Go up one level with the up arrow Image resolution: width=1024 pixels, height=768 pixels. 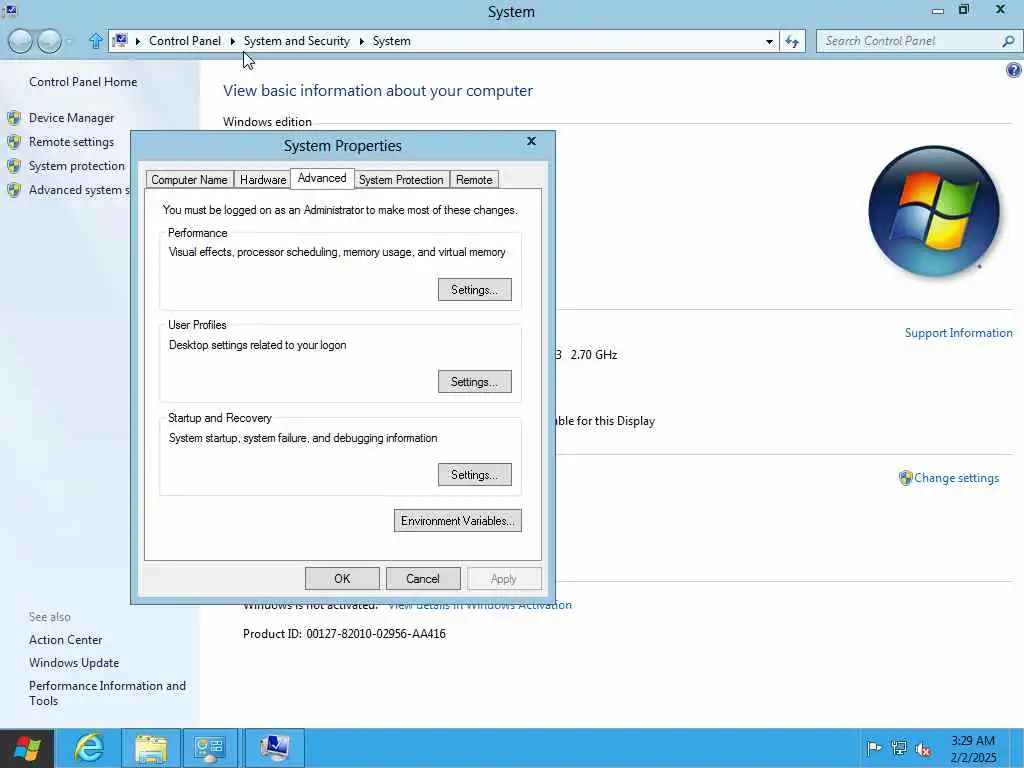tap(95, 41)
